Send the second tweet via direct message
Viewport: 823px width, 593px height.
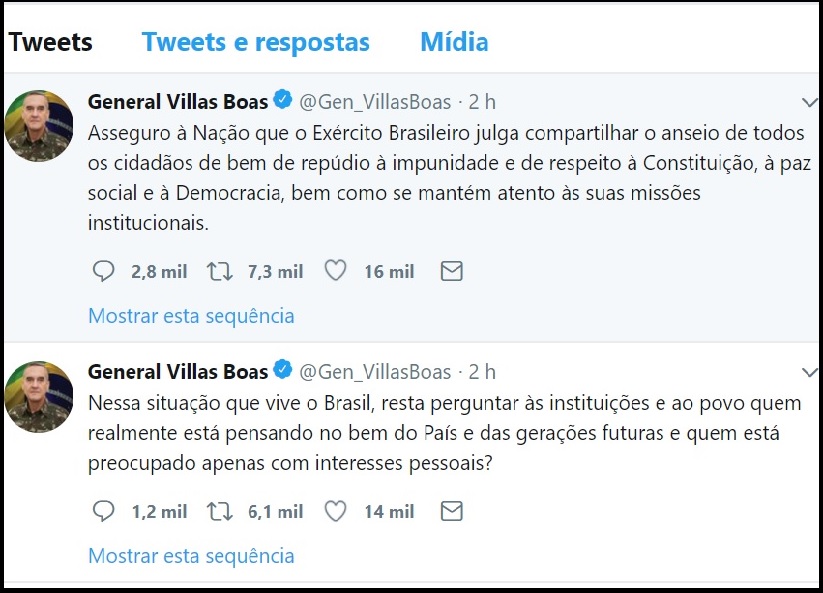(452, 512)
